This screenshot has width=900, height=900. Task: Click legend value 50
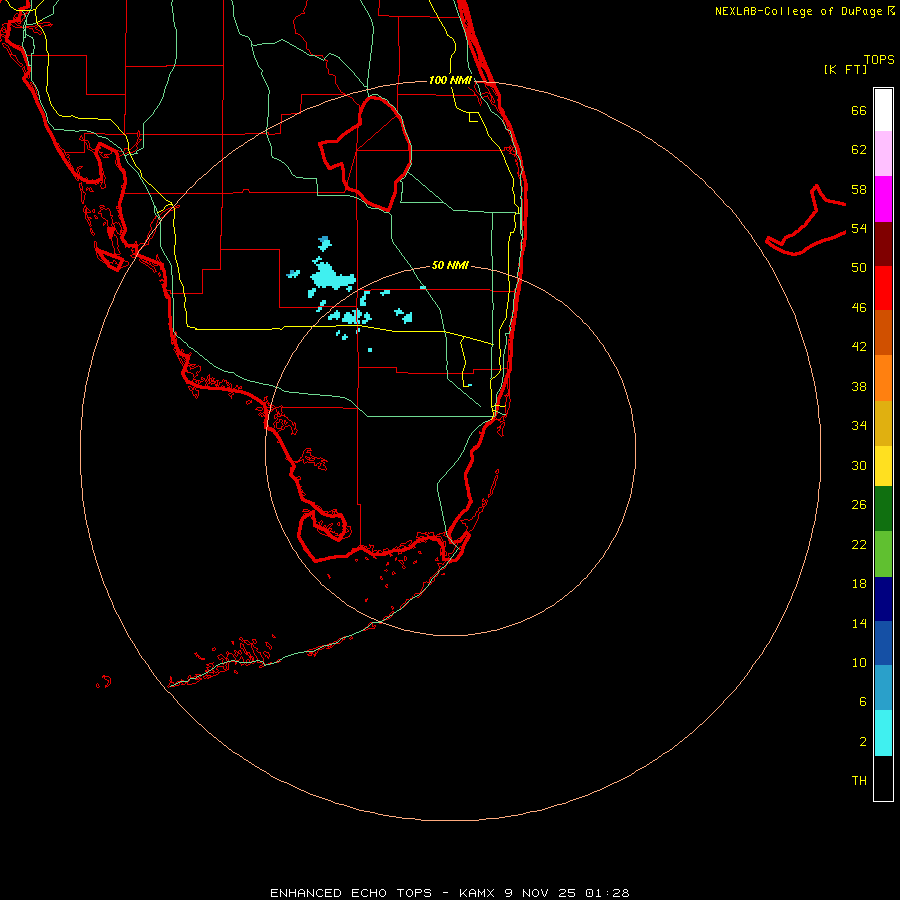pos(859,268)
